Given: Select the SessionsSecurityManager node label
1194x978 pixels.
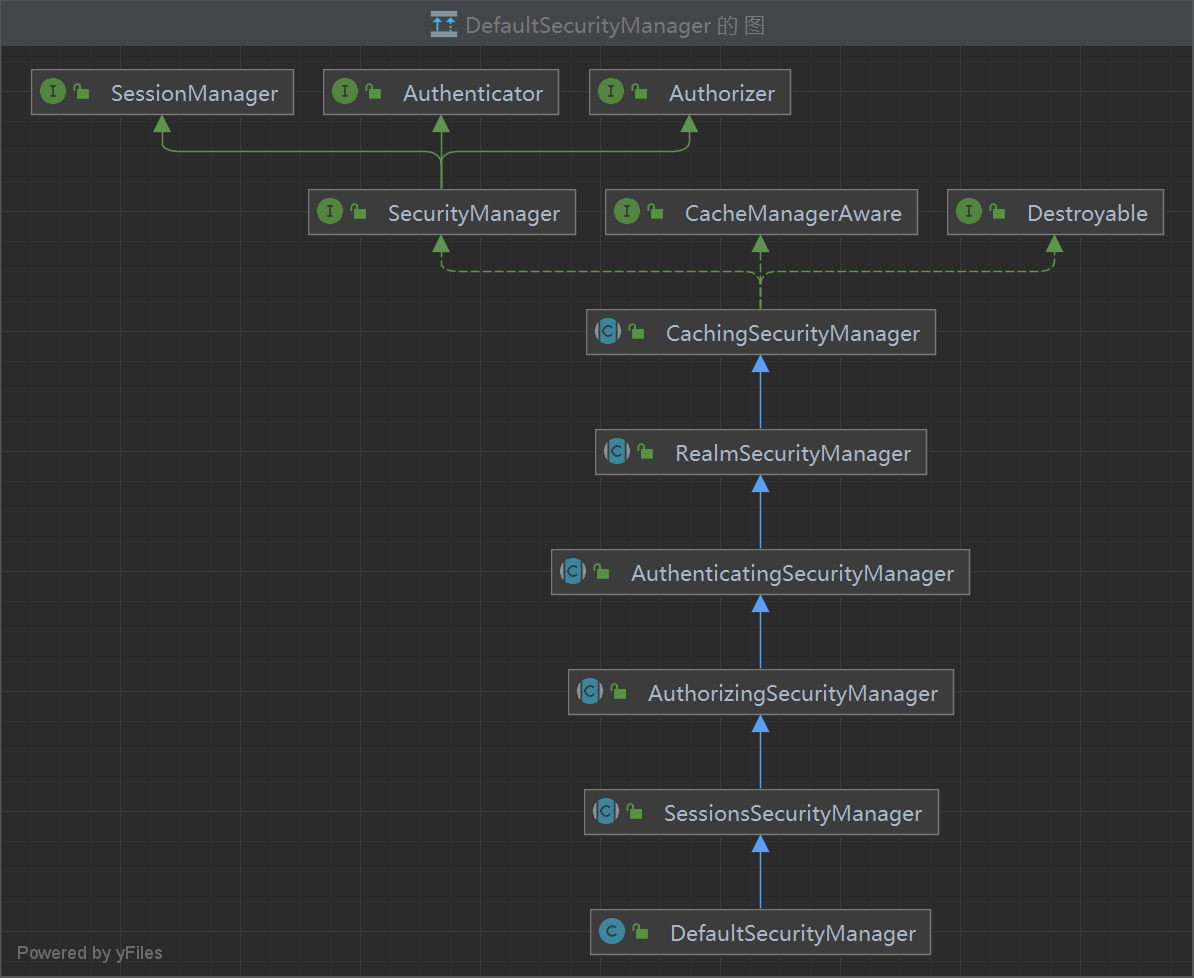Looking at the screenshot, I should (792, 813).
